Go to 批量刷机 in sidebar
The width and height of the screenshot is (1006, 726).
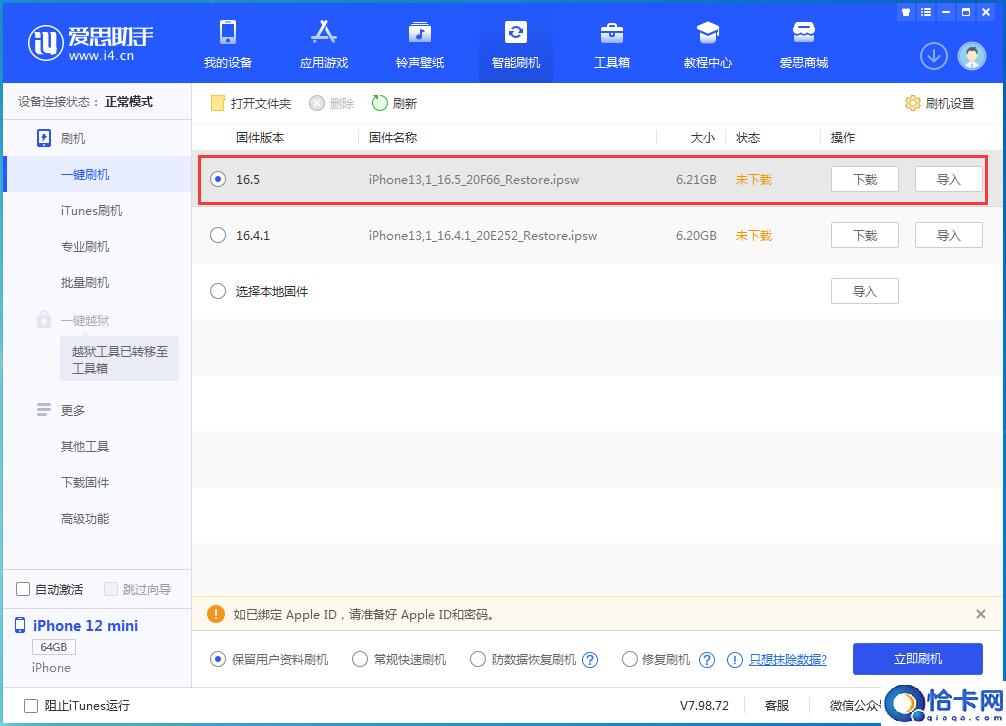85,282
